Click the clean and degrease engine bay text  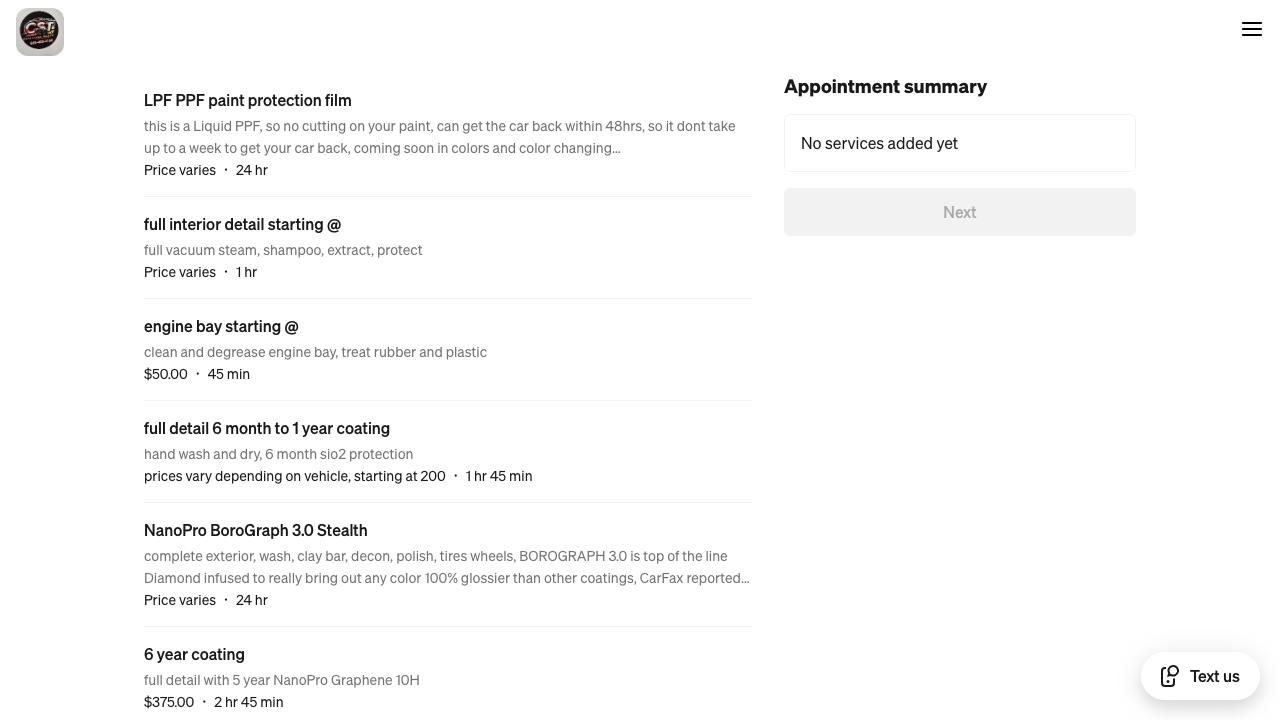tap(315, 352)
